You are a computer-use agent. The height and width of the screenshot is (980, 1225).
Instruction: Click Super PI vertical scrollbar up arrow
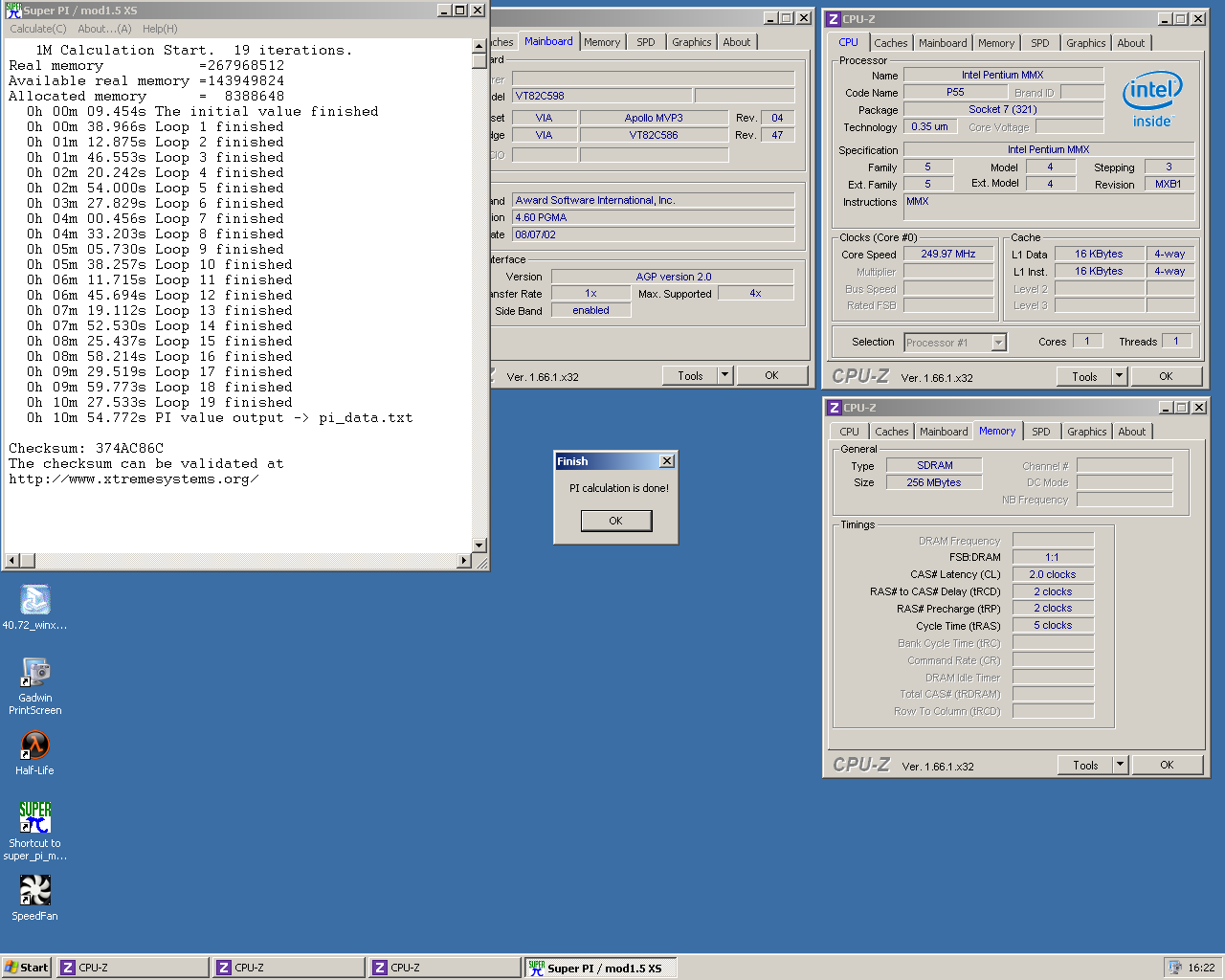coord(479,46)
